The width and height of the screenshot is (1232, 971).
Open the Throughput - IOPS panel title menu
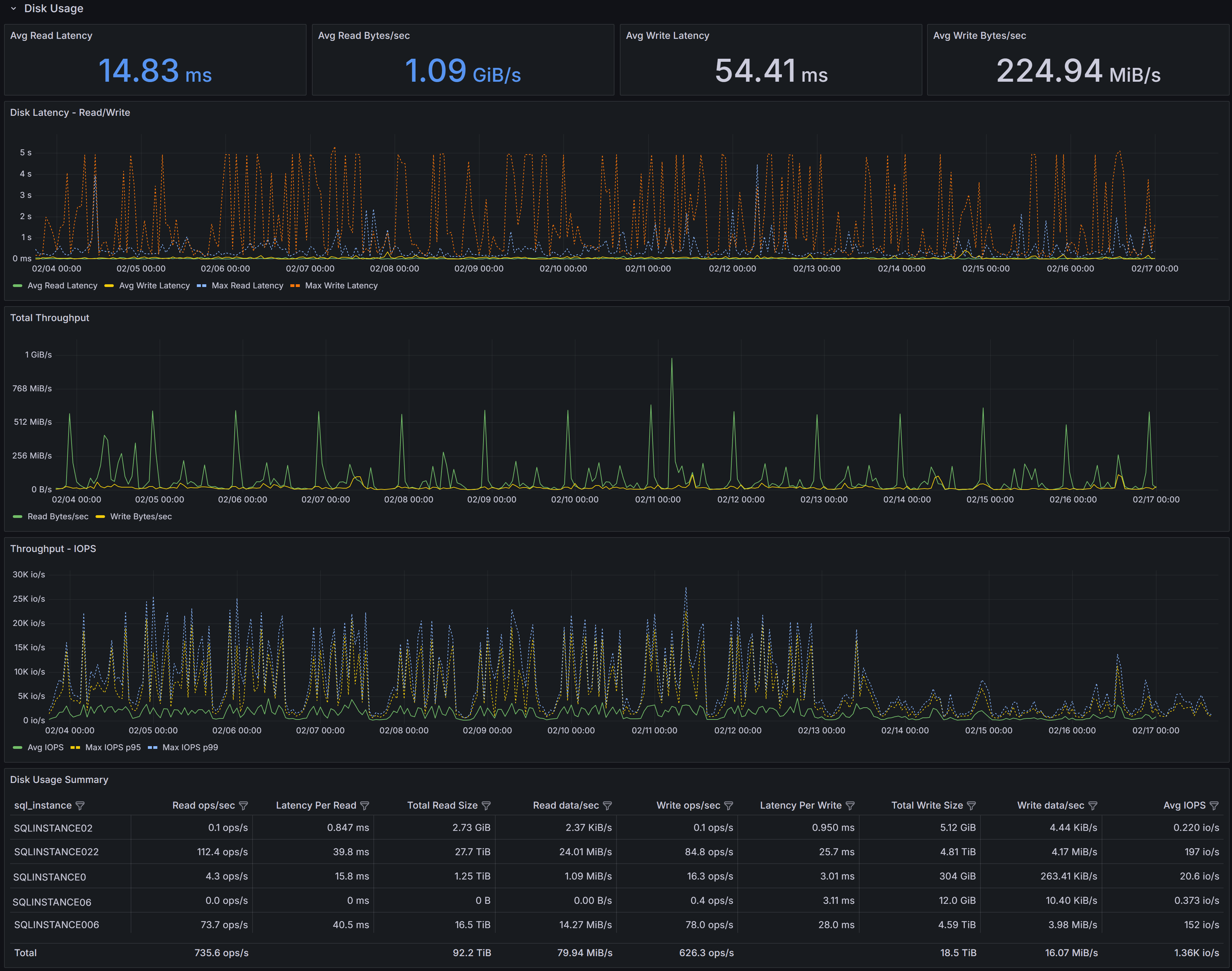pos(53,549)
